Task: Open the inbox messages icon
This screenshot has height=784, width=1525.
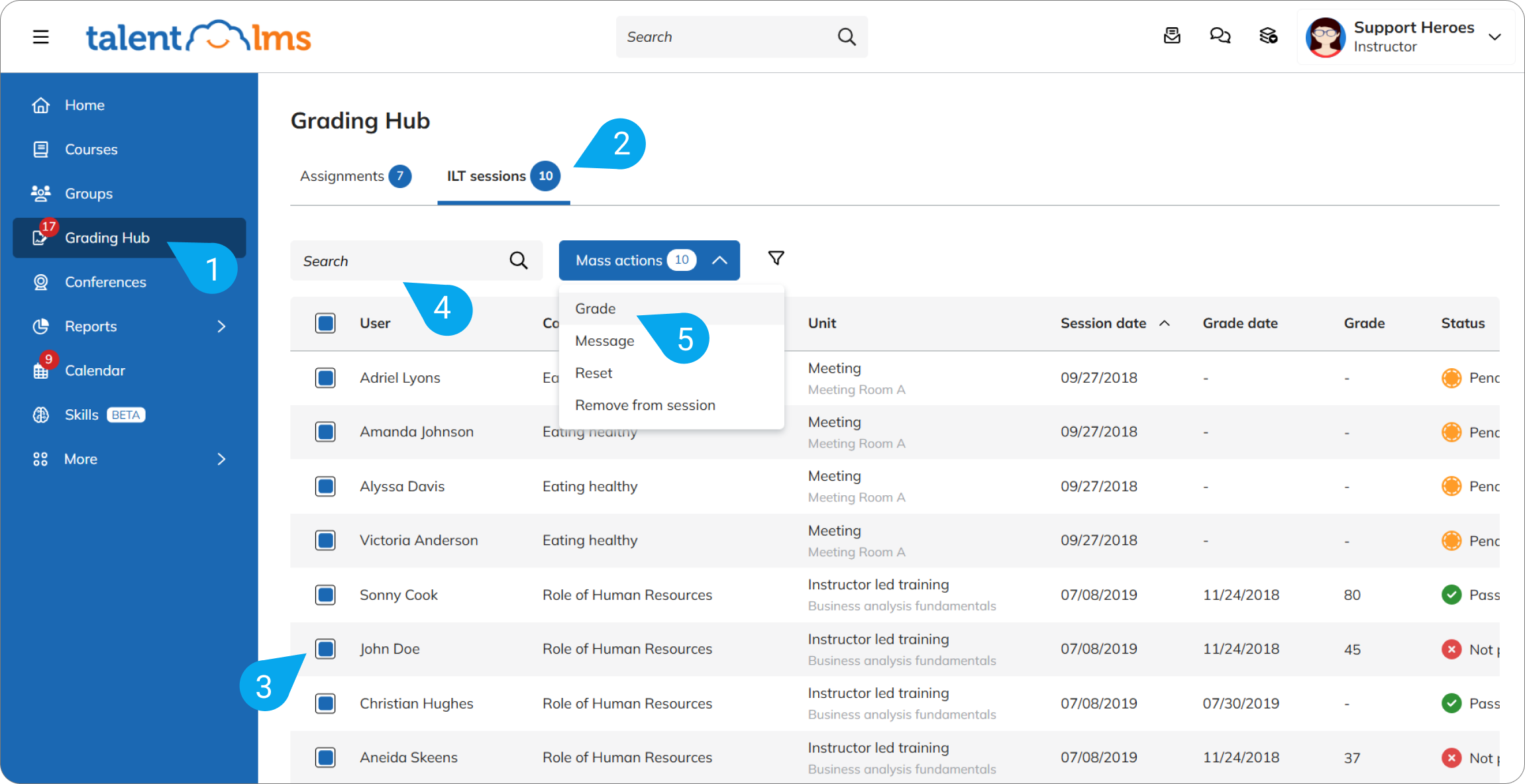Action: pyautogui.click(x=1172, y=36)
